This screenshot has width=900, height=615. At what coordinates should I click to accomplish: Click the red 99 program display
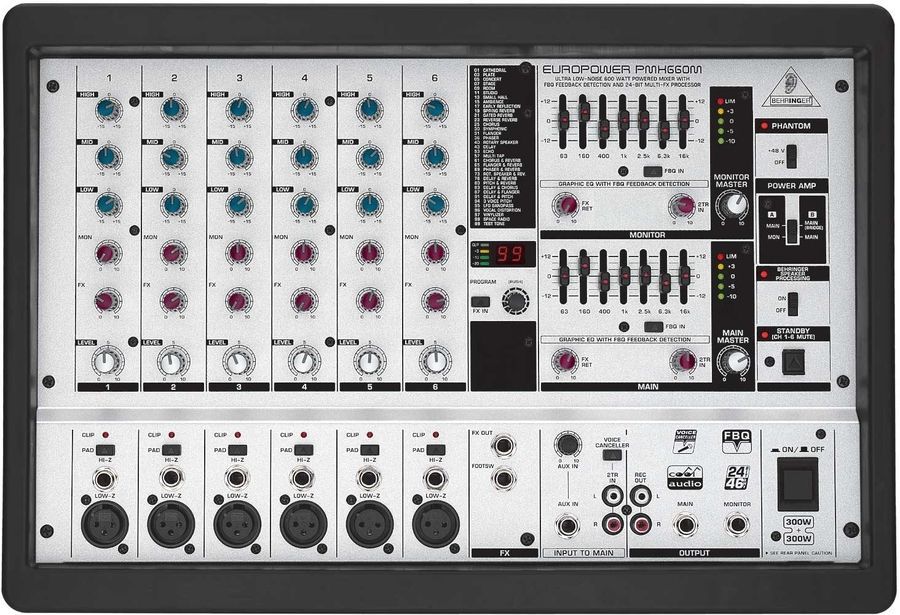click(510, 253)
